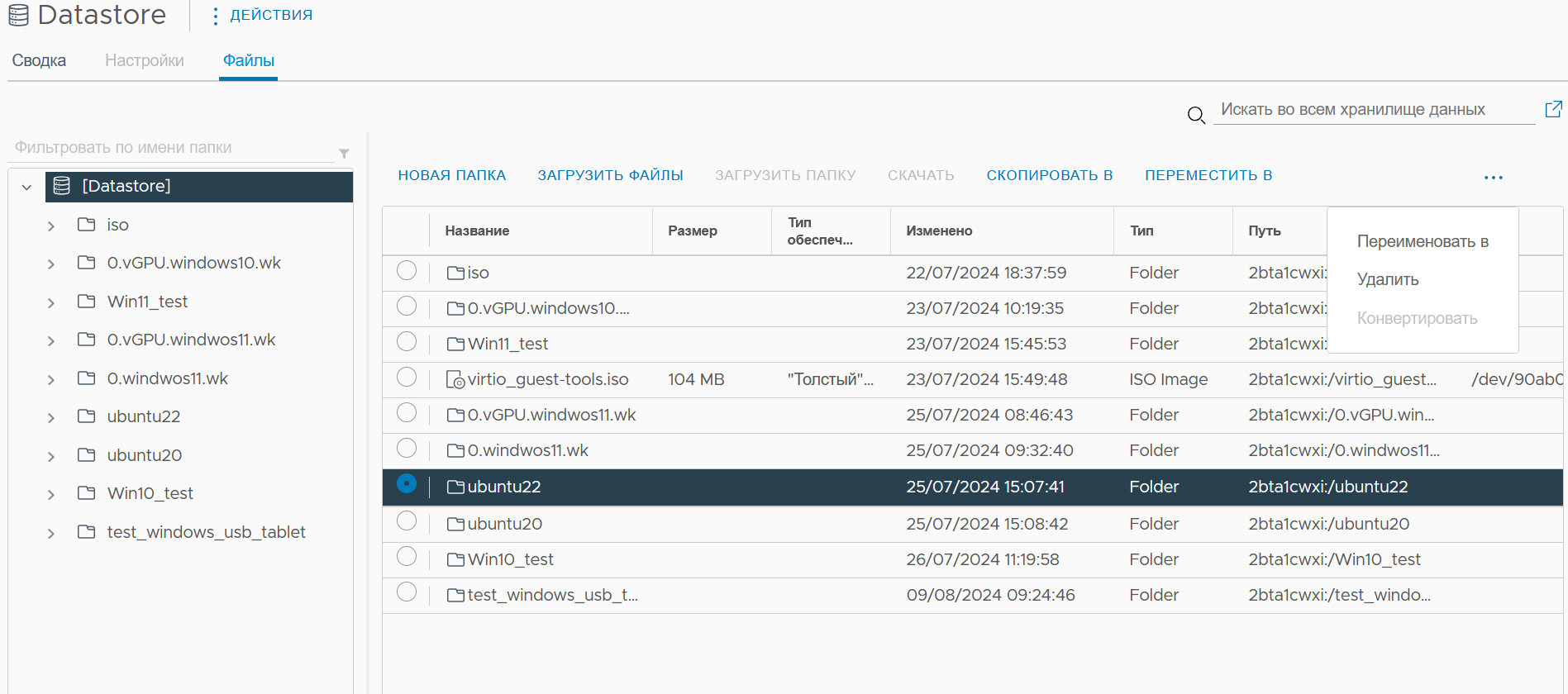Open the ДЕЙСТВИЯ actions menu

click(x=271, y=15)
